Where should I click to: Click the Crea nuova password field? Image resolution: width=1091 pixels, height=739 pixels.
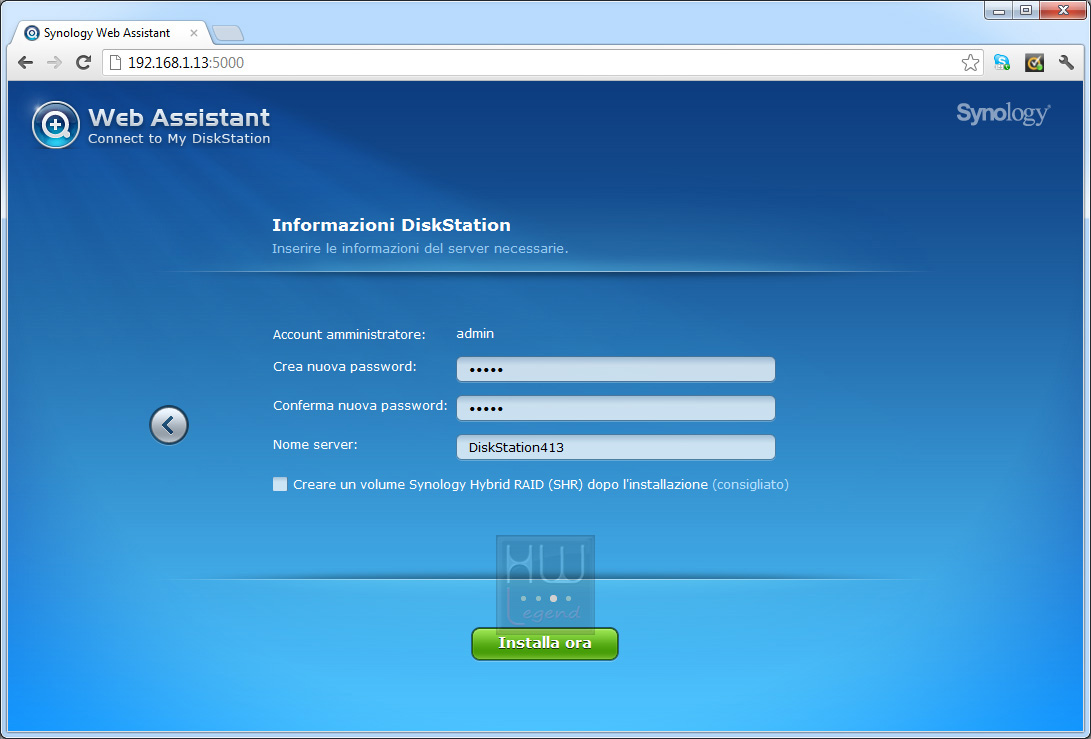click(616, 370)
